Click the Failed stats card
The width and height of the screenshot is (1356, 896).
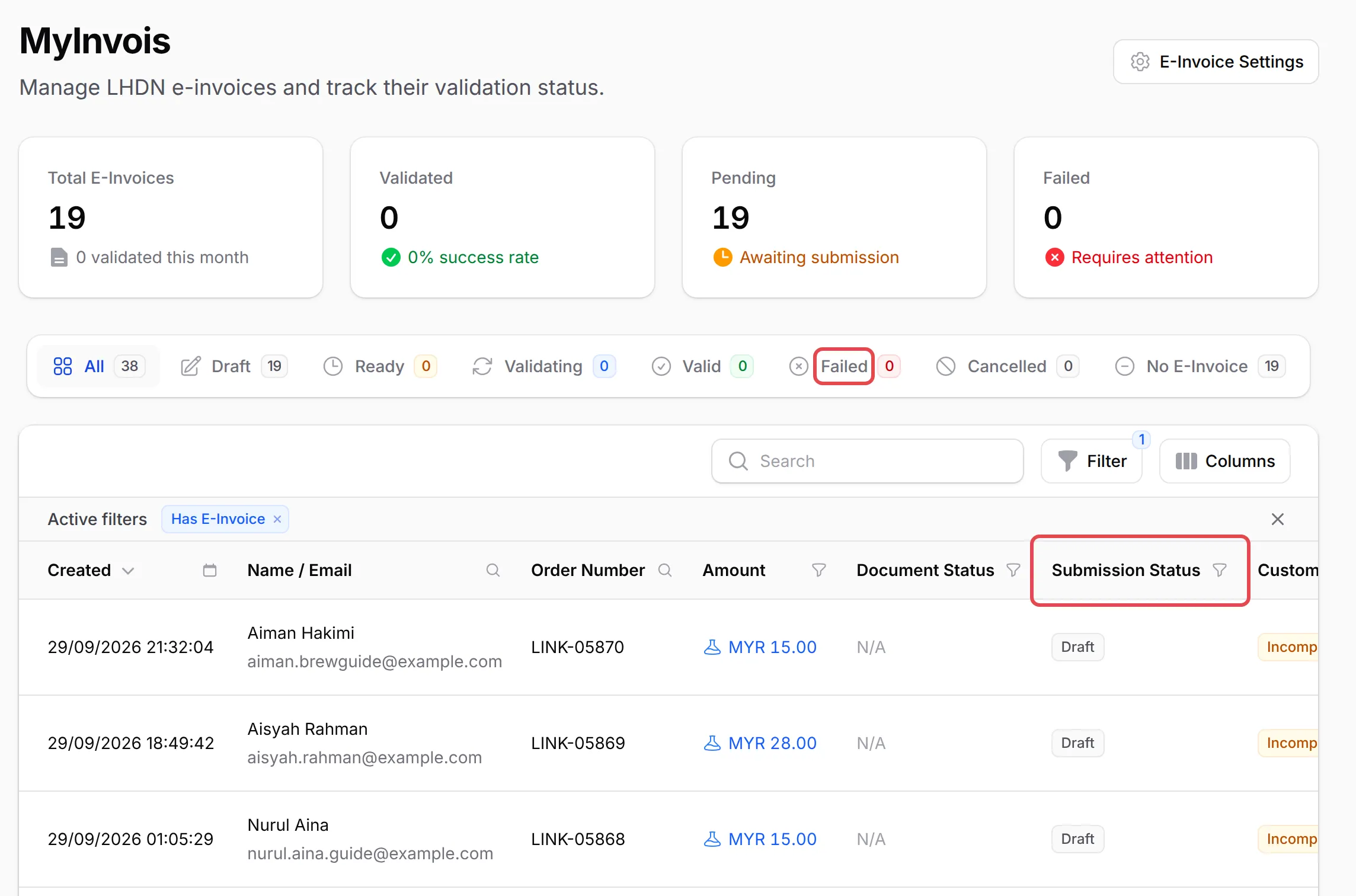1166,217
